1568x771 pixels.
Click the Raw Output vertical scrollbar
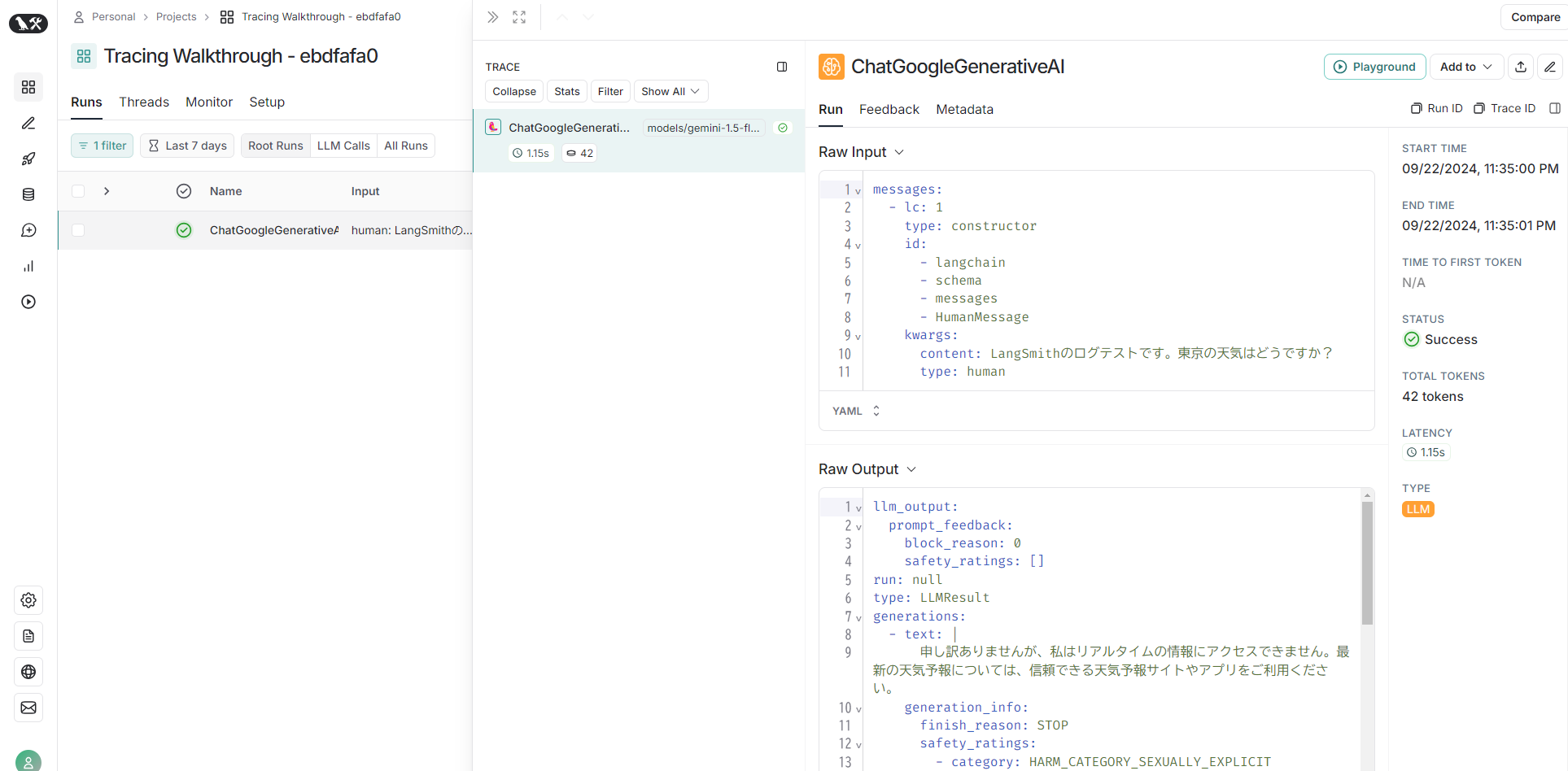[x=1367, y=563]
